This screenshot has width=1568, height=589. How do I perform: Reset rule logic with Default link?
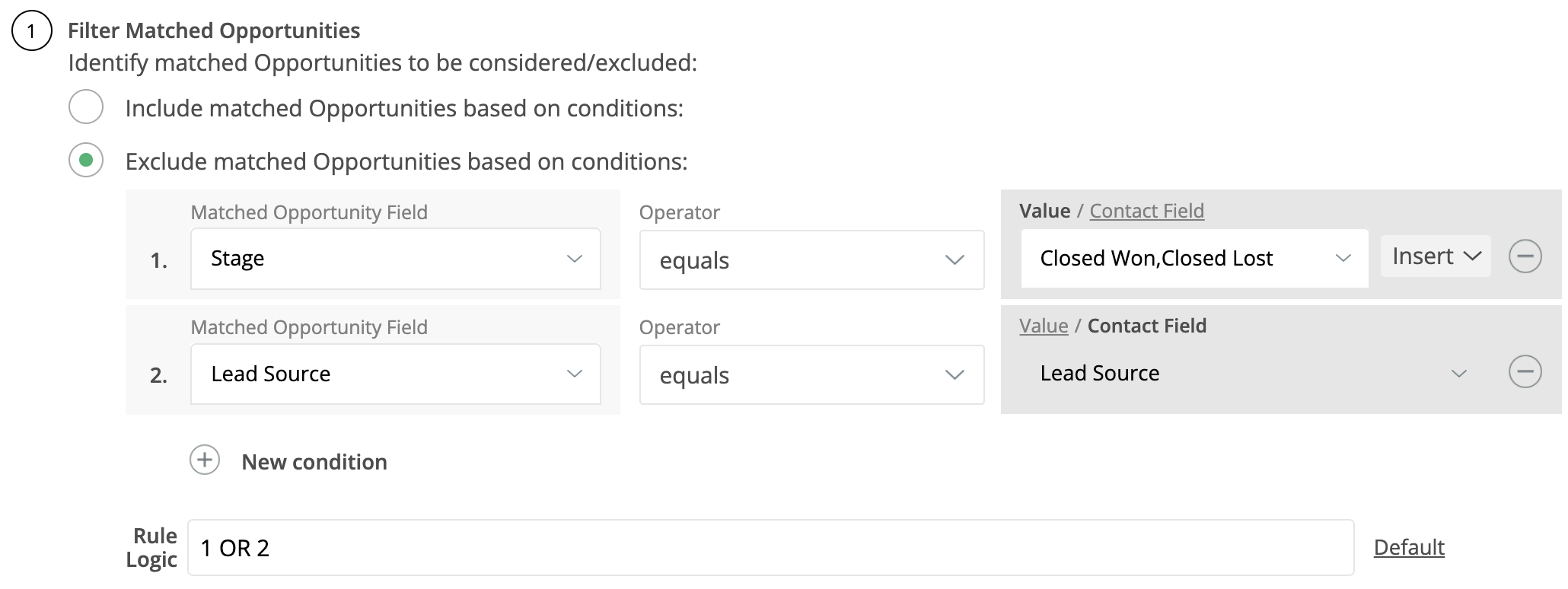[1408, 547]
